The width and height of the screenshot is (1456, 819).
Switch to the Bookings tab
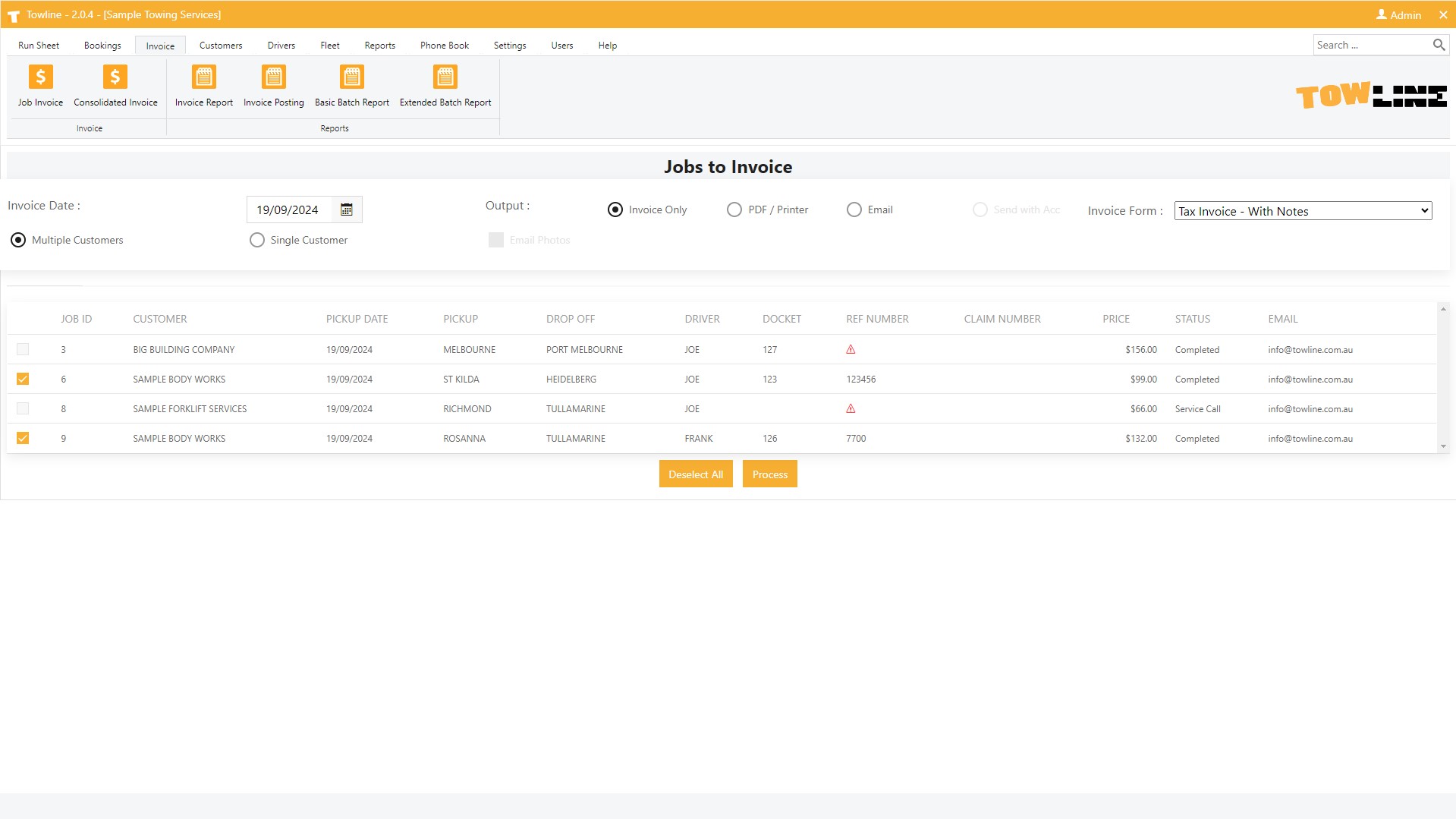pos(102,46)
